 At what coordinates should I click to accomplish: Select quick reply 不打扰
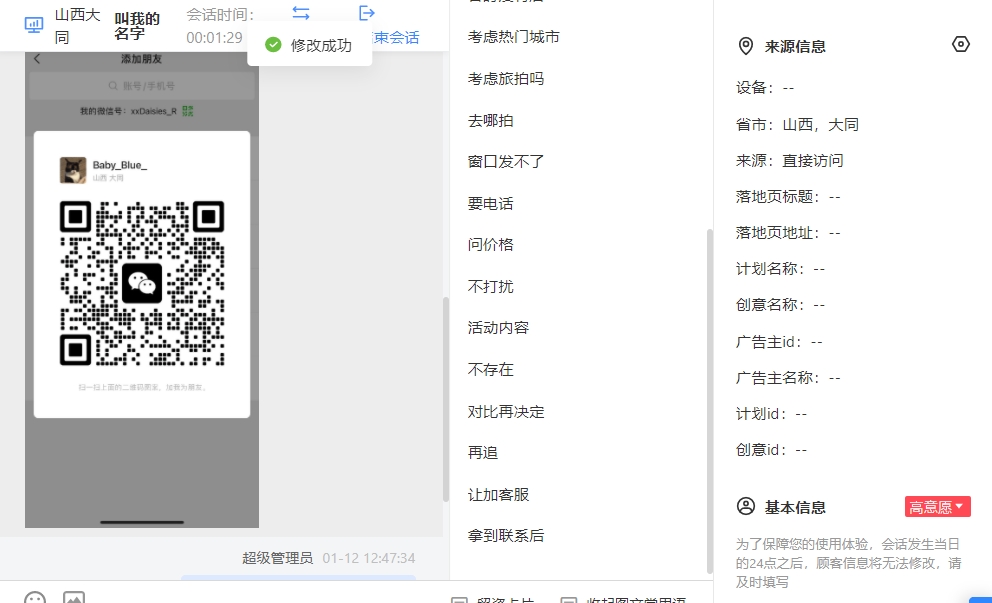pyautogui.click(x=490, y=286)
